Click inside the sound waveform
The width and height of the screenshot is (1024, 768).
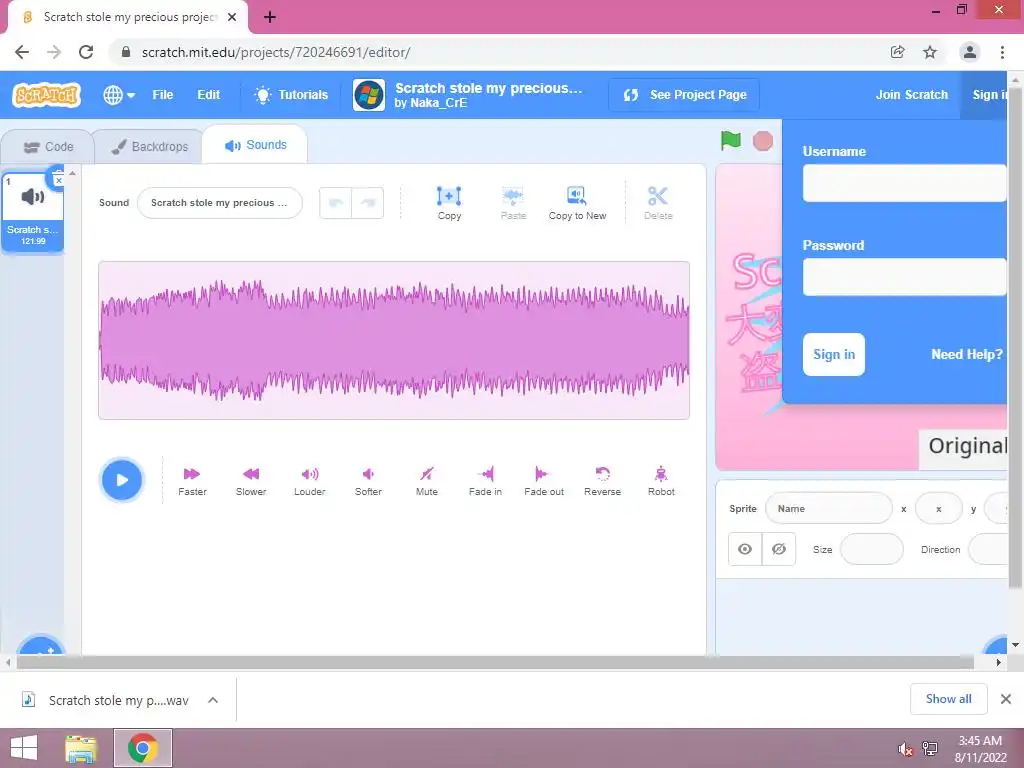[394, 340]
